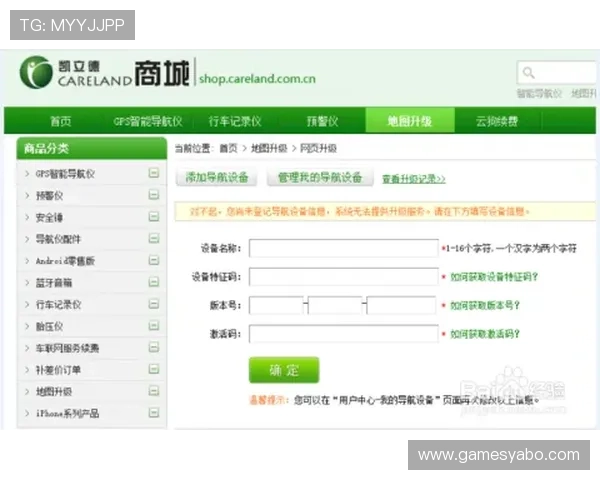Focus the second 版本号 input box
This screenshot has height=480, width=600.
pyautogui.click(x=335, y=305)
